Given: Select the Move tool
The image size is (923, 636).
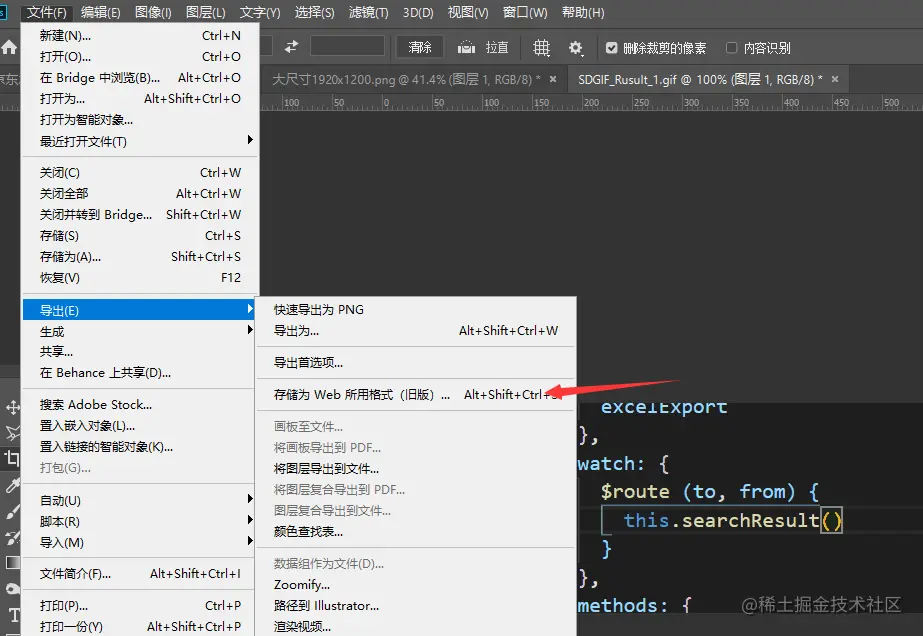Looking at the screenshot, I should click(x=12, y=407).
